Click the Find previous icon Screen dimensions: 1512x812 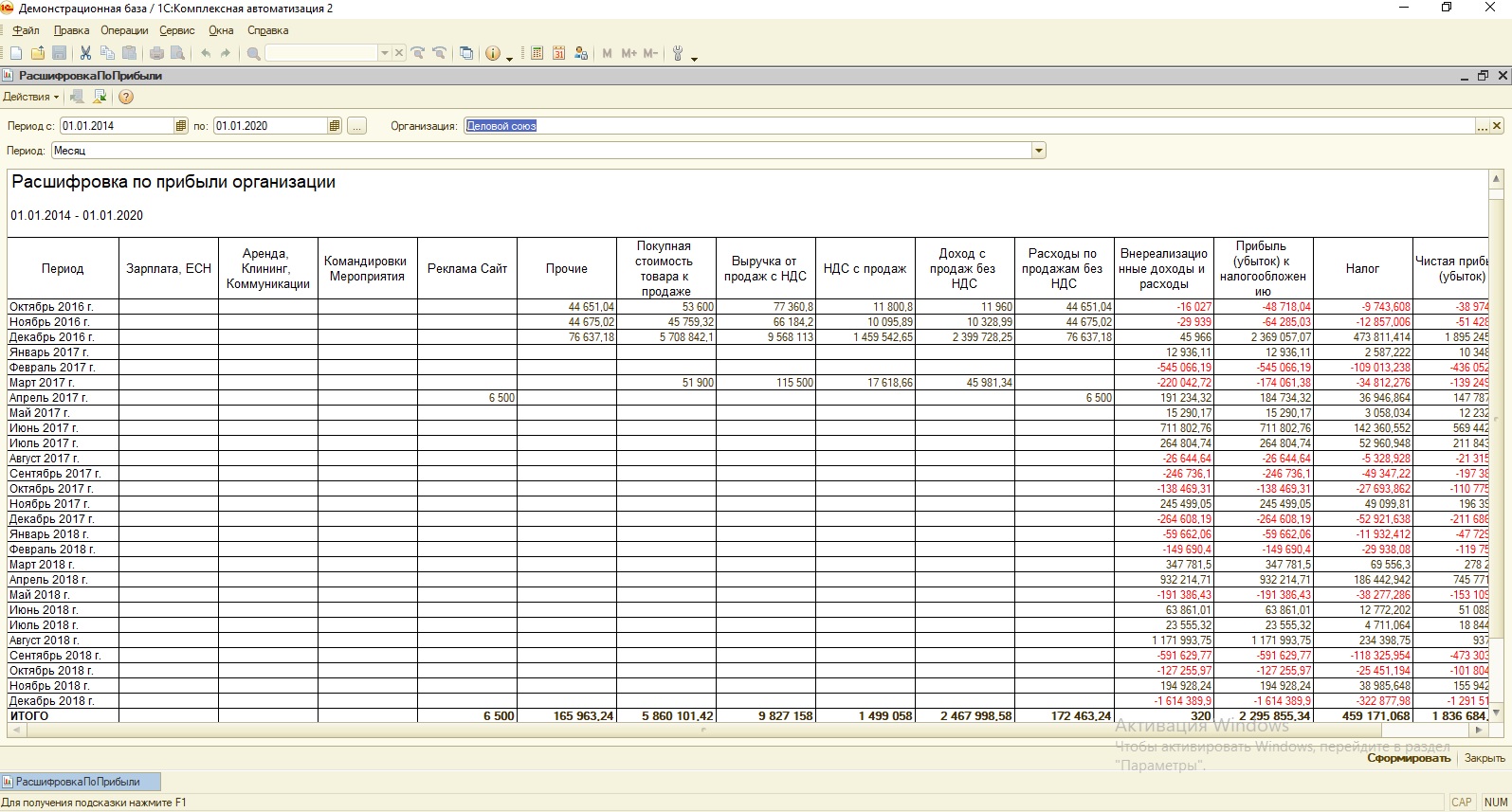pos(439,53)
